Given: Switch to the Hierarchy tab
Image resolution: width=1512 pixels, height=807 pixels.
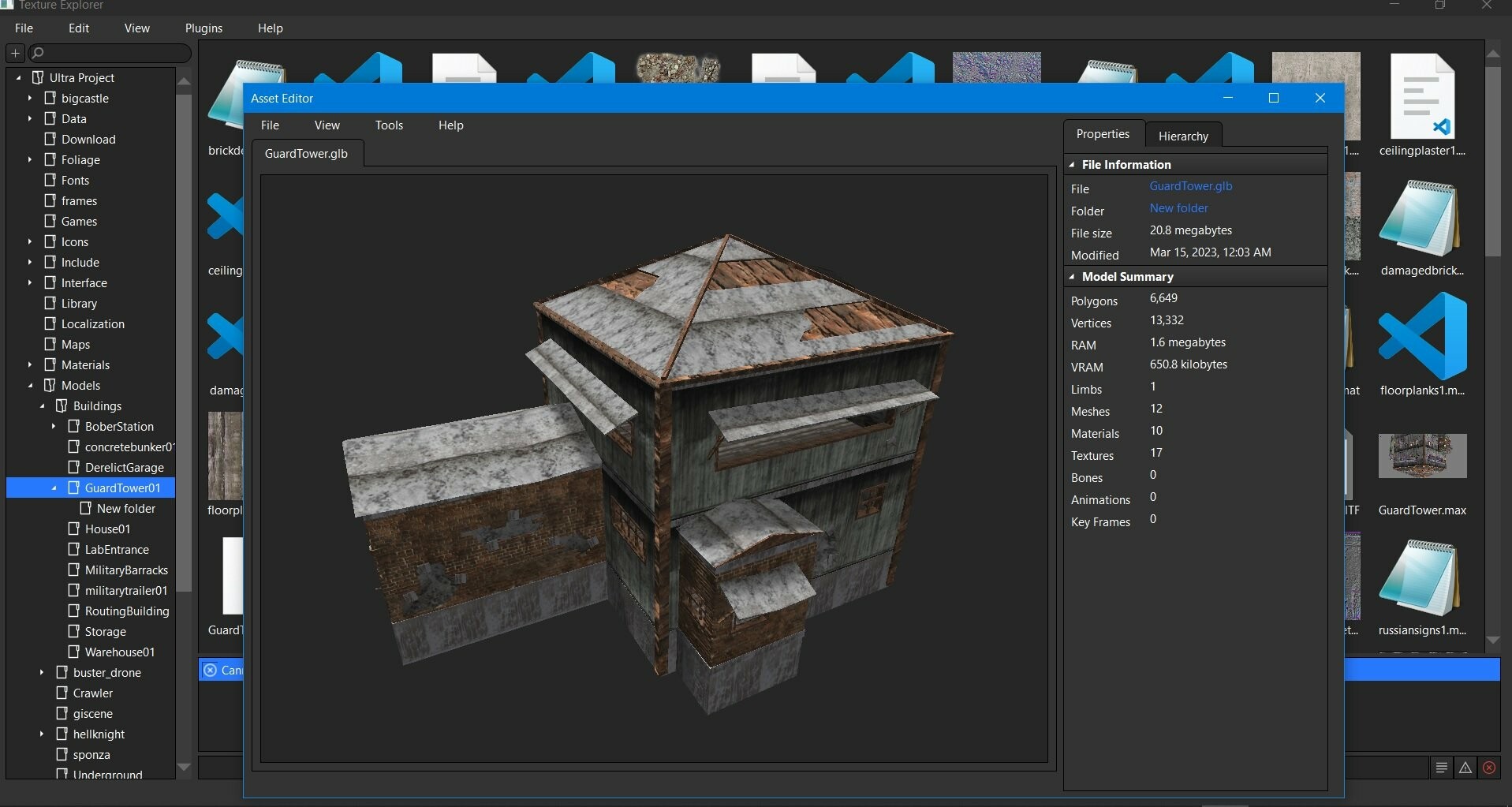Looking at the screenshot, I should pyautogui.click(x=1183, y=136).
